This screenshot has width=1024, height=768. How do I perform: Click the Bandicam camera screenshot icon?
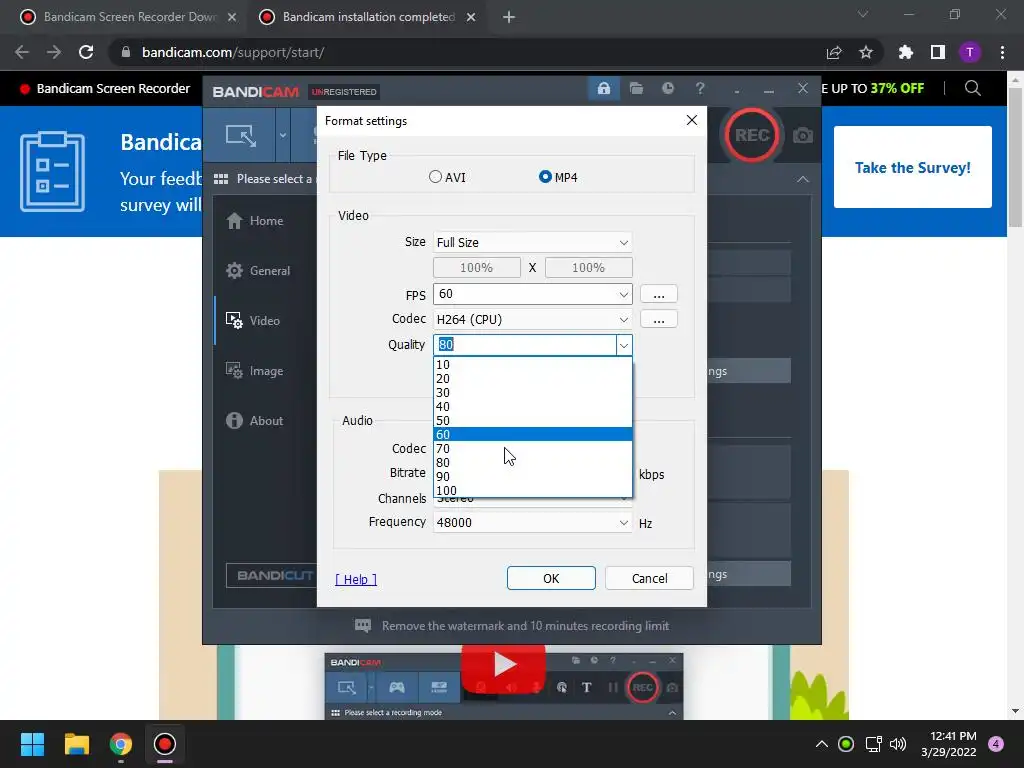[x=803, y=135]
